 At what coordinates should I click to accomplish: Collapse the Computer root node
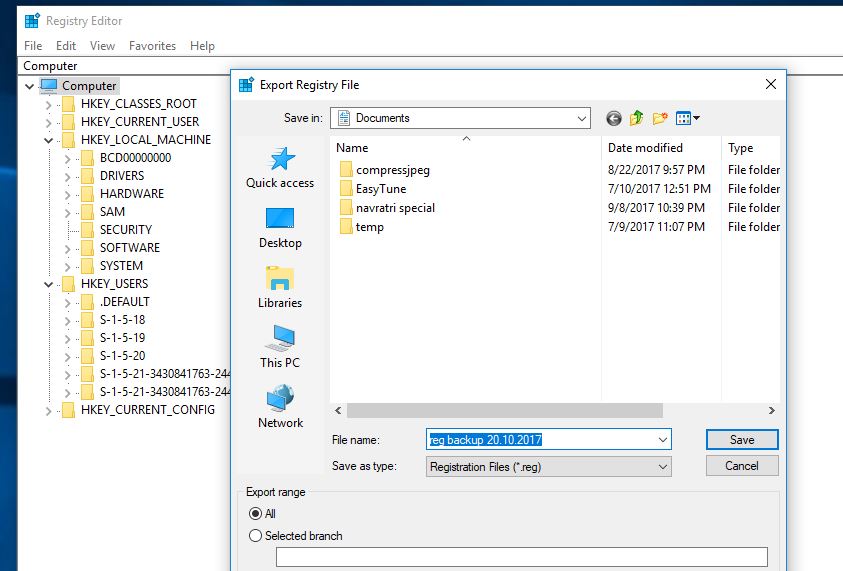point(30,86)
